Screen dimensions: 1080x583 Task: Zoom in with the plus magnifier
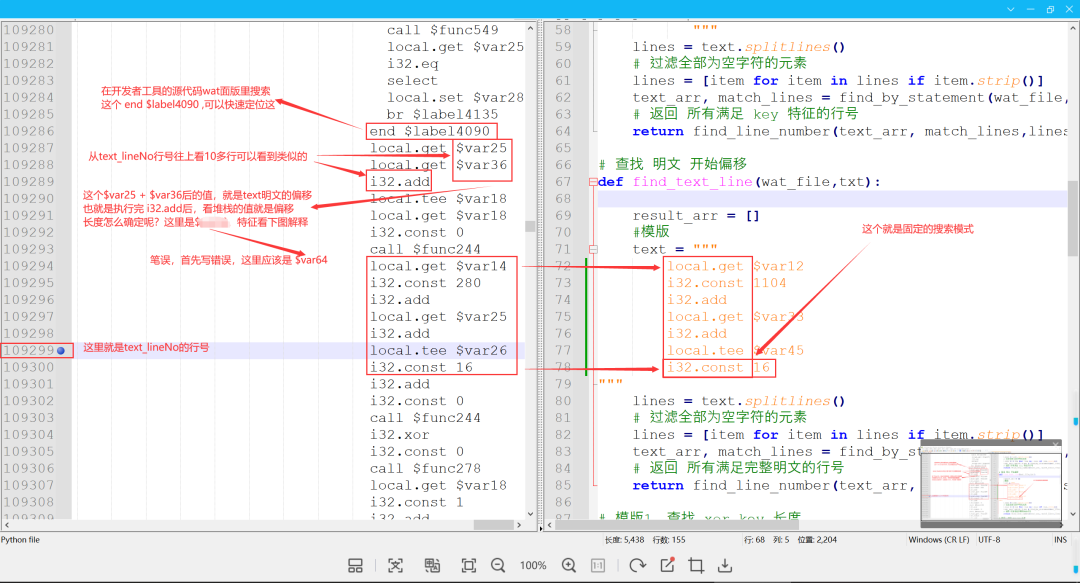pyautogui.click(x=569, y=566)
